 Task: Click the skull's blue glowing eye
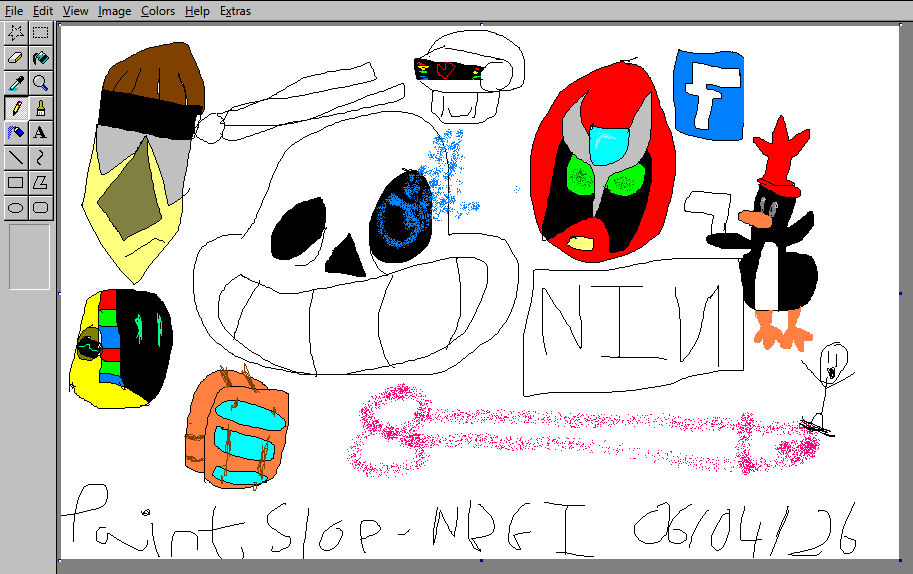point(401,217)
